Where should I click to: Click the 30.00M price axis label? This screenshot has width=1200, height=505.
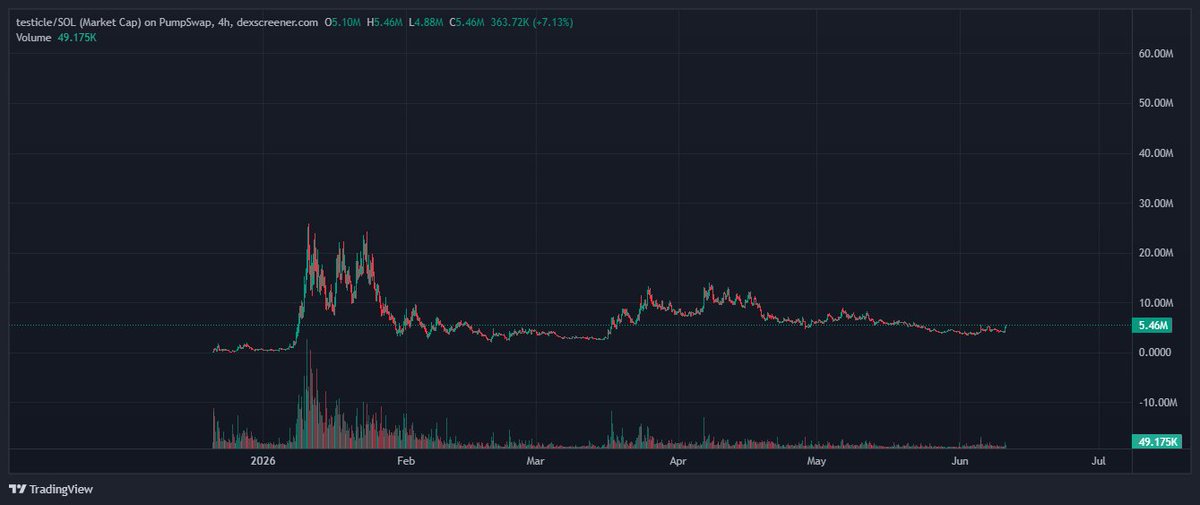[1156, 203]
